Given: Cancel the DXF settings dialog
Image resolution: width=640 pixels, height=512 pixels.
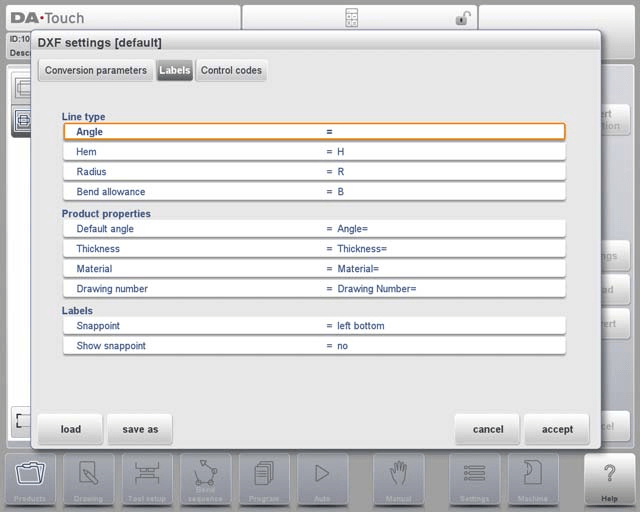Looking at the screenshot, I should [488, 429].
